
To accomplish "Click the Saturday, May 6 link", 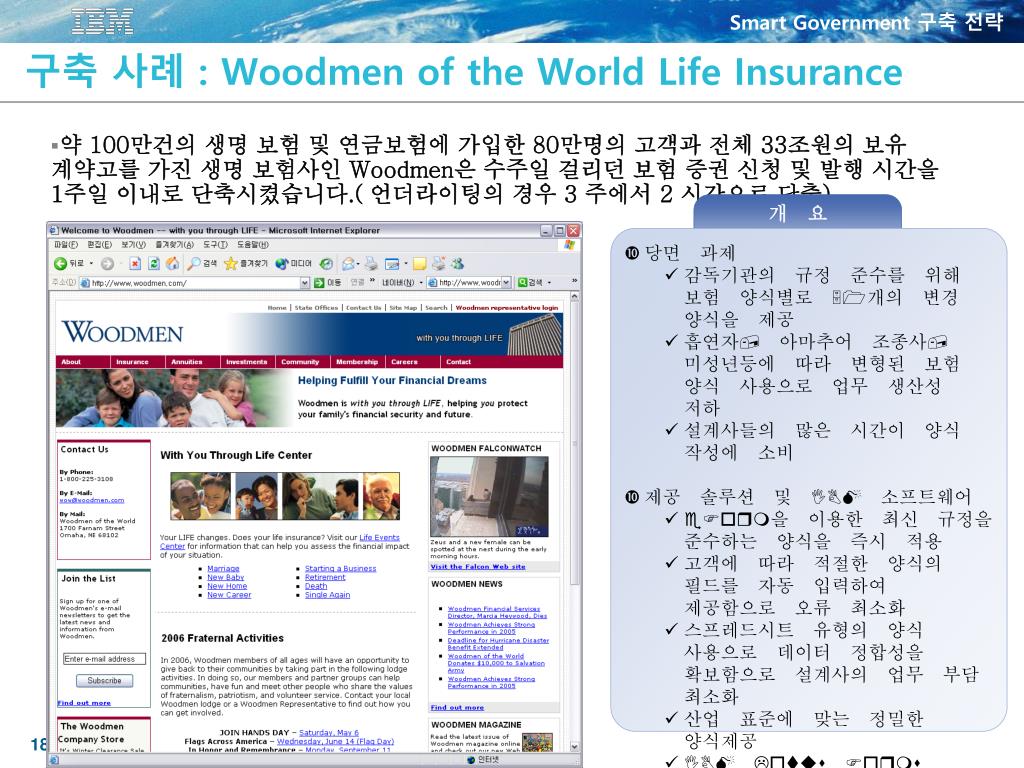I will tap(328, 733).
